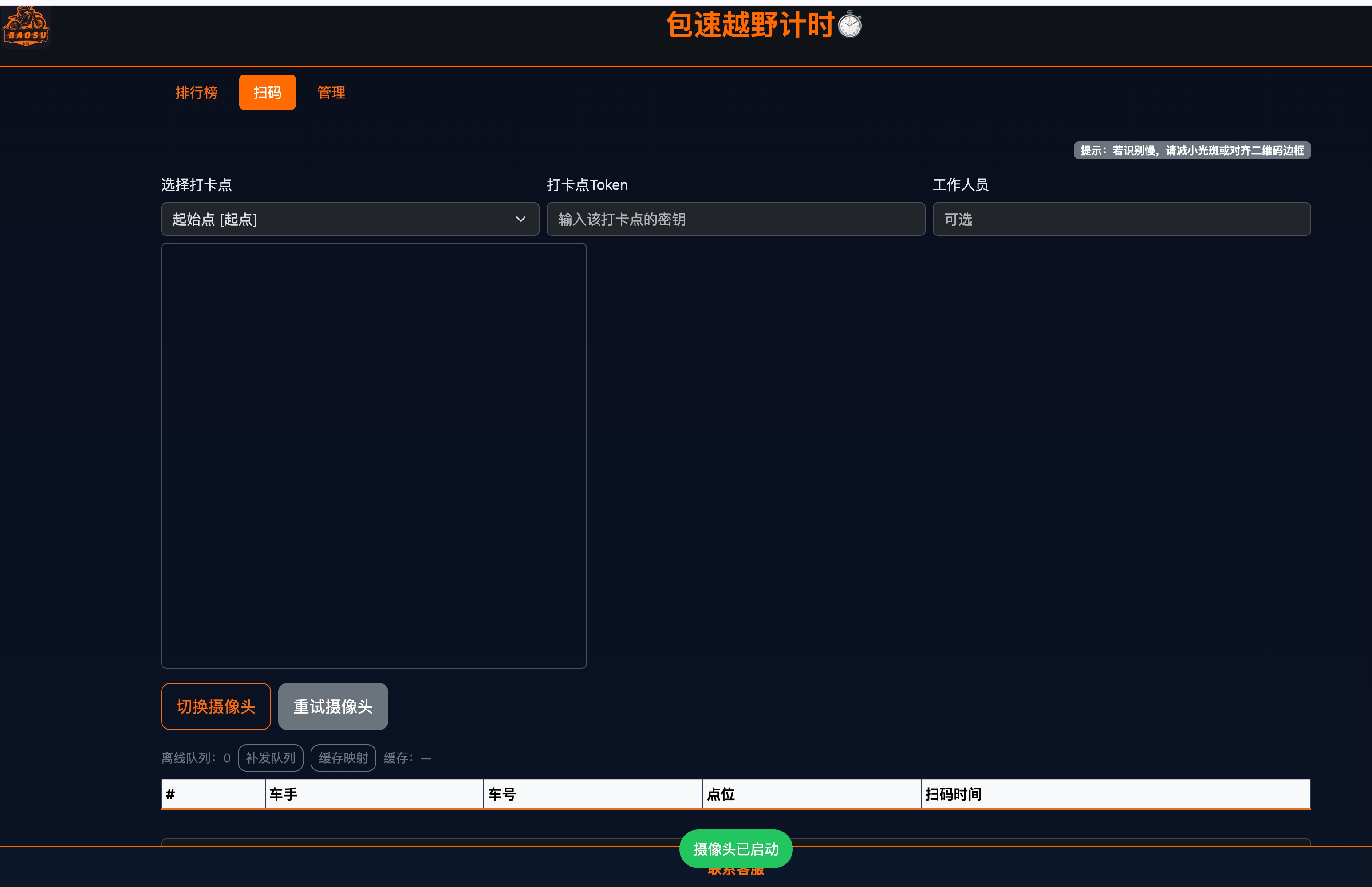
Task: Click the 摄像头已启动 green toast notification
Action: coord(735,848)
